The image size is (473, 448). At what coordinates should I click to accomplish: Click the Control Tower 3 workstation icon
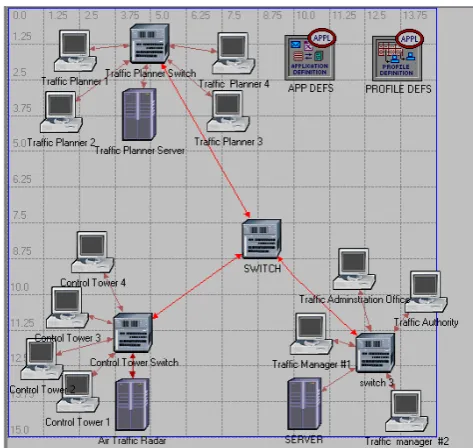click(67, 307)
